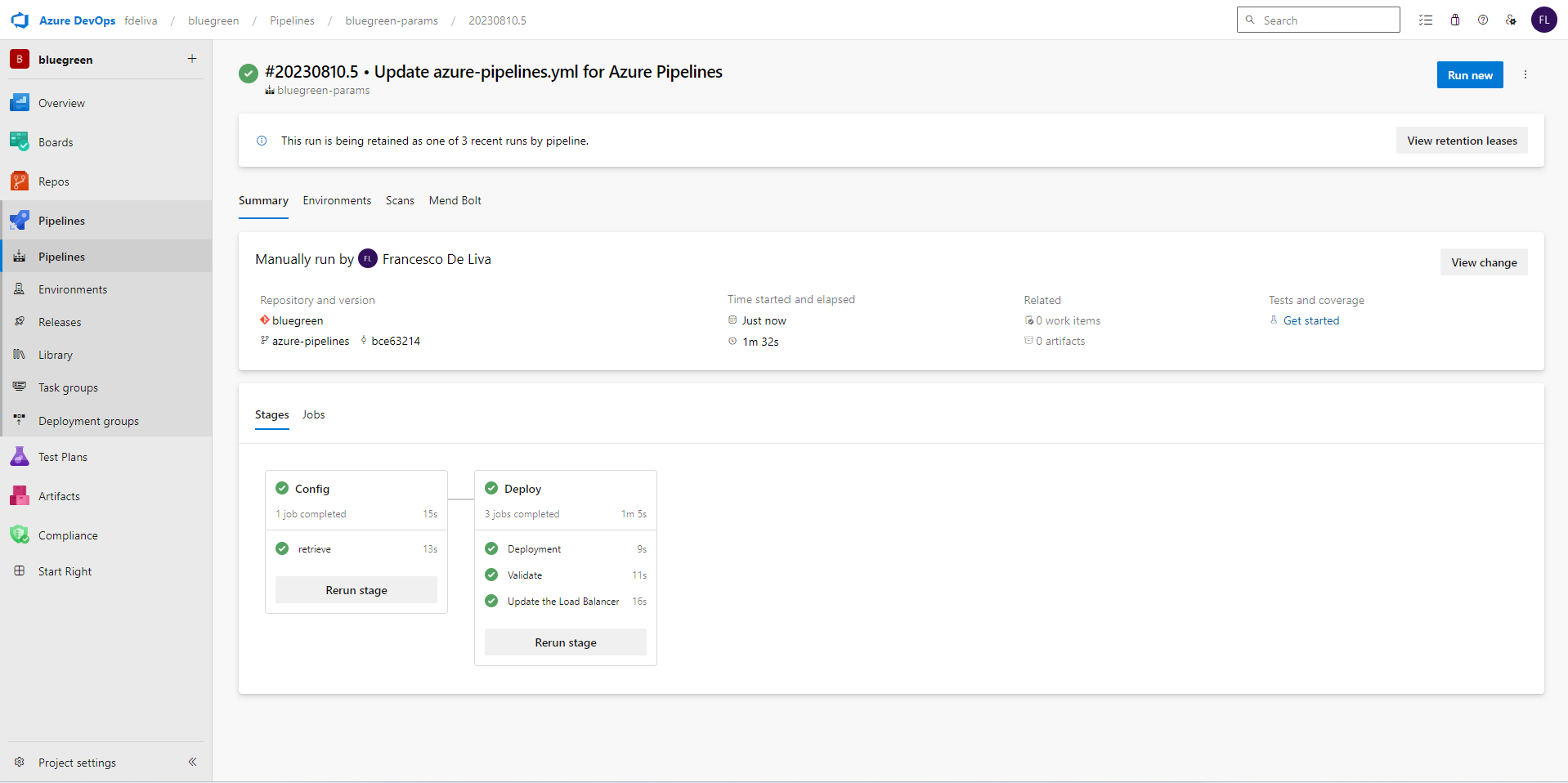The width and height of the screenshot is (1568, 783).
Task: Select the Summary tab
Action: click(263, 200)
